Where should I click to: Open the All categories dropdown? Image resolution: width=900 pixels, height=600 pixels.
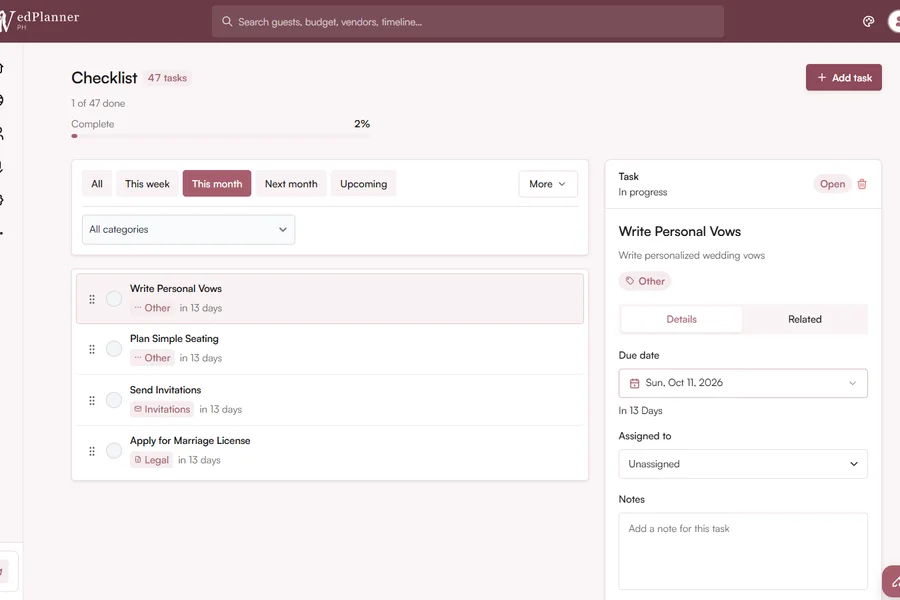(188, 230)
